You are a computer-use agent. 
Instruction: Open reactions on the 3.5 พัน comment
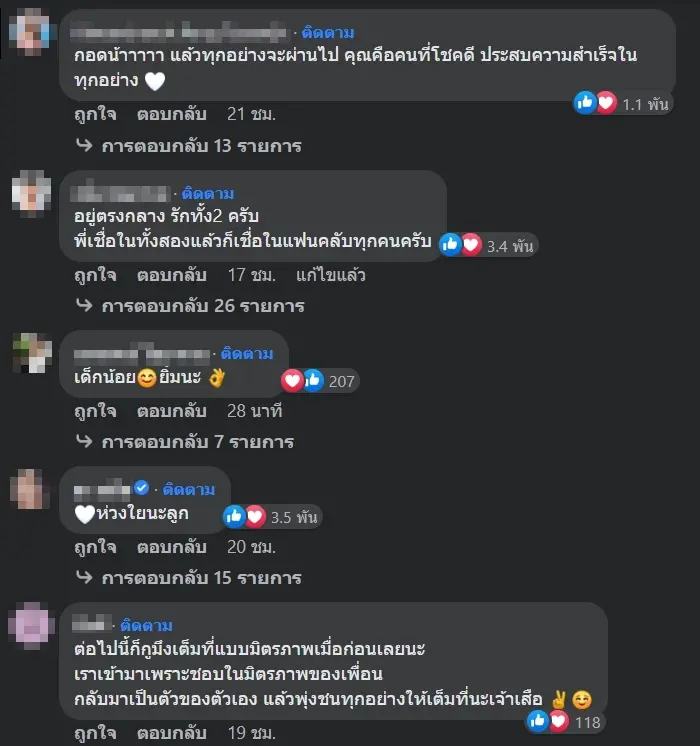coord(272,517)
